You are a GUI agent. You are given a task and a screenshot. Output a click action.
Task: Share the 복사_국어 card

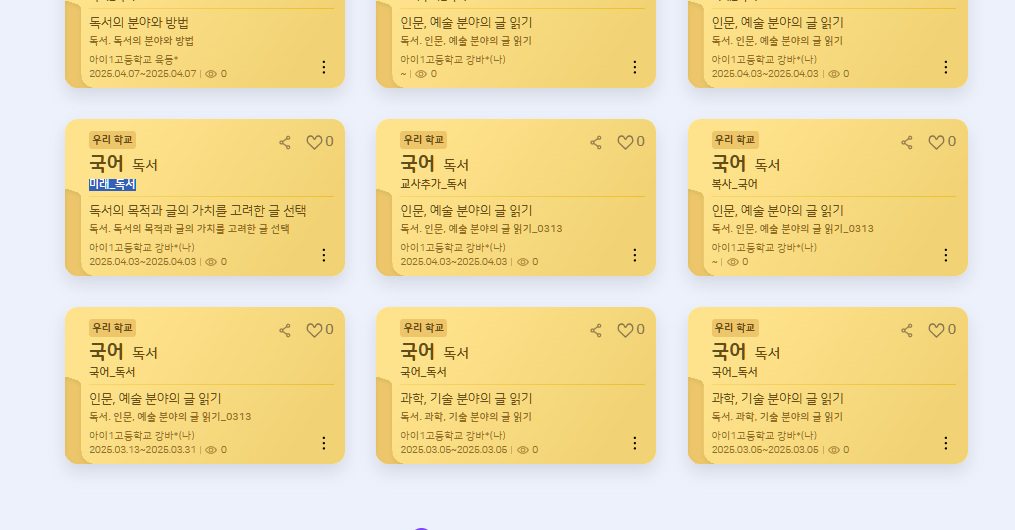907,142
